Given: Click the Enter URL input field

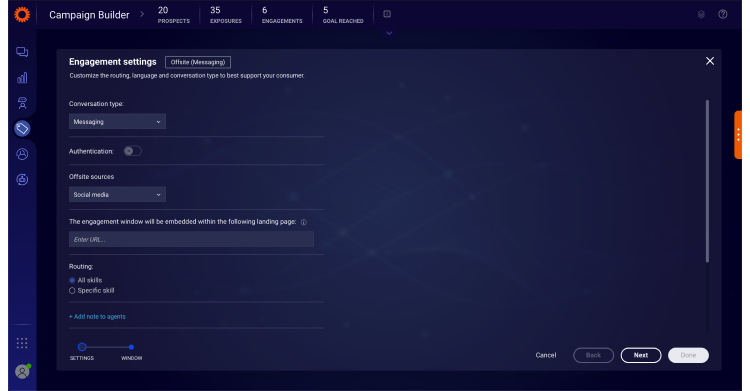Looking at the screenshot, I should pyautogui.click(x=191, y=239).
